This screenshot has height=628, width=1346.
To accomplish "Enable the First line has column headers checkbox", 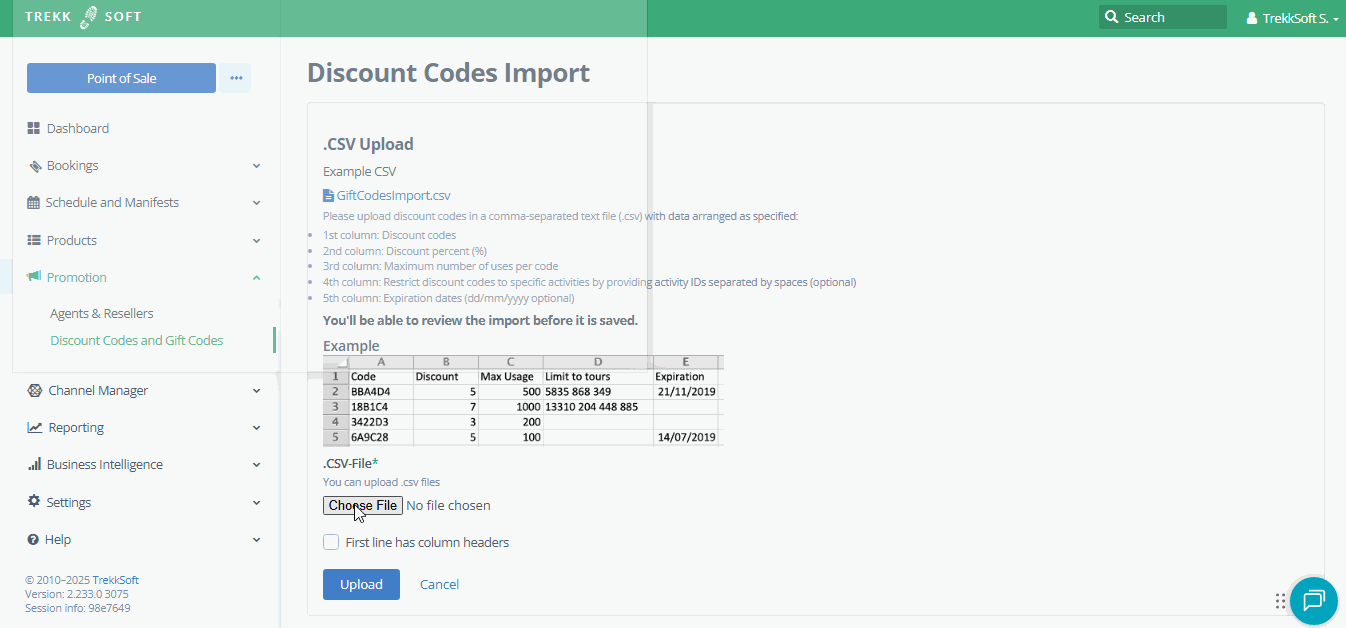I will [x=331, y=542].
